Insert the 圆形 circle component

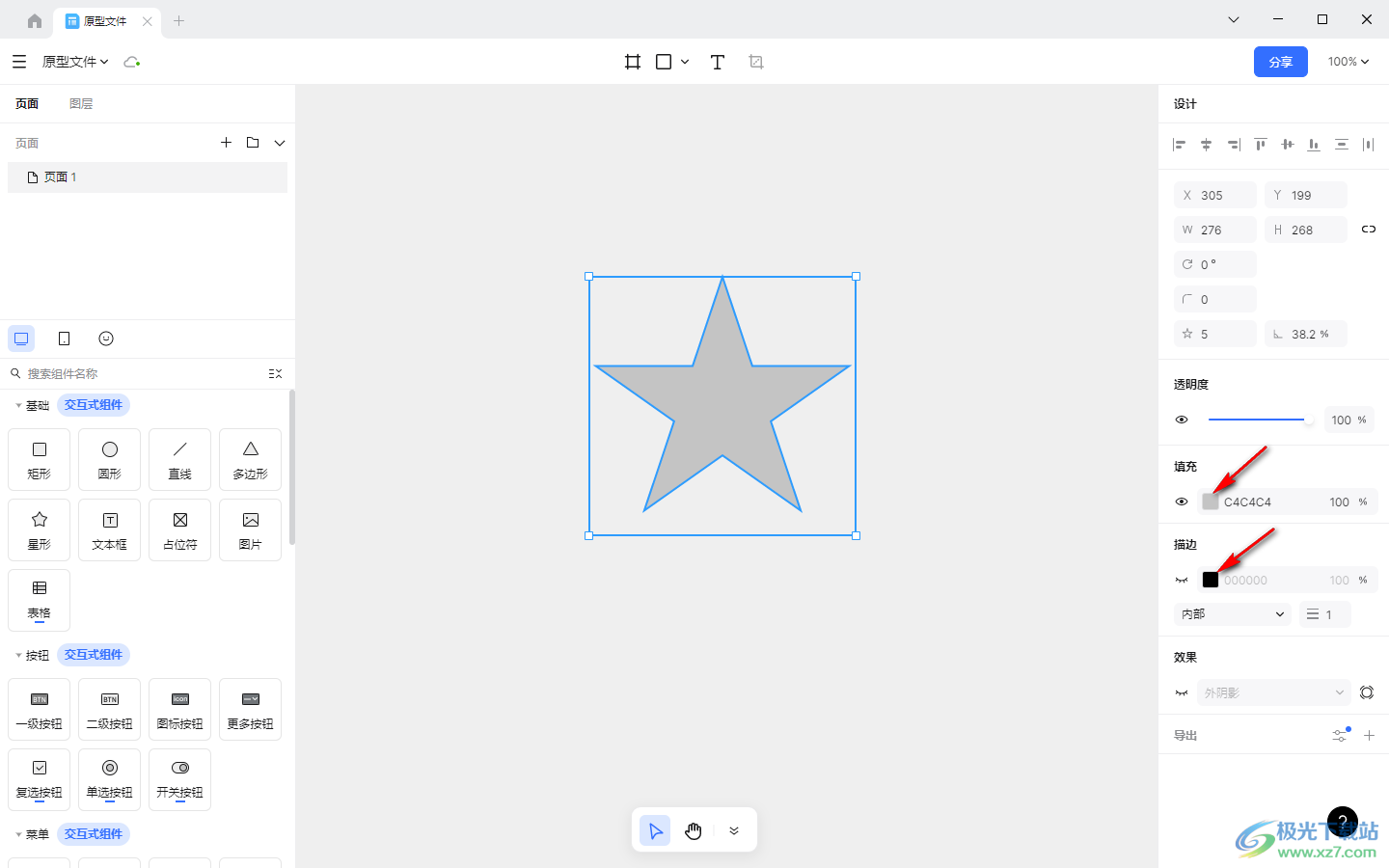pyautogui.click(x=110, y=459)
